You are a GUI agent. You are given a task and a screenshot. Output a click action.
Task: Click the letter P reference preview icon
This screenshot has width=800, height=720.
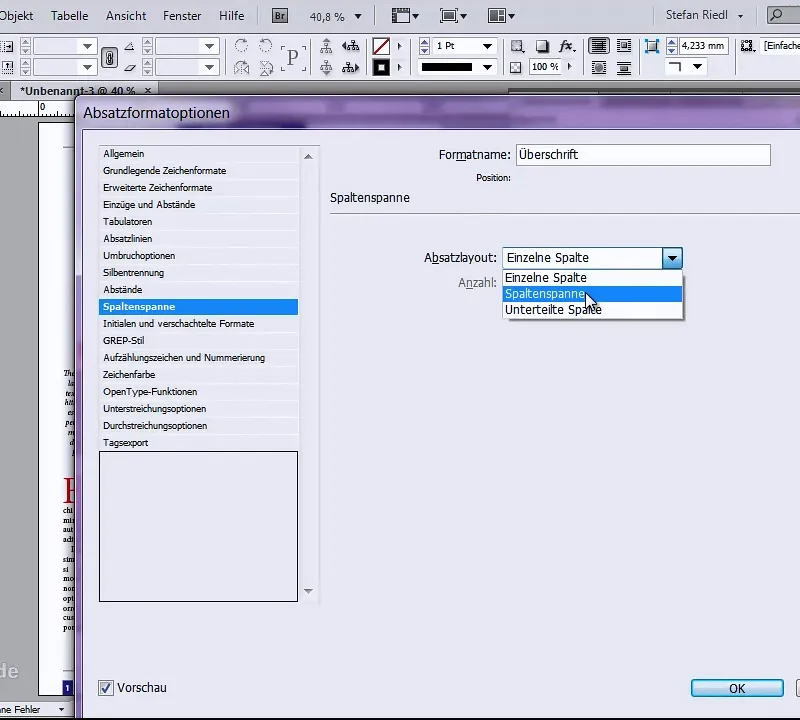[293, 57]
